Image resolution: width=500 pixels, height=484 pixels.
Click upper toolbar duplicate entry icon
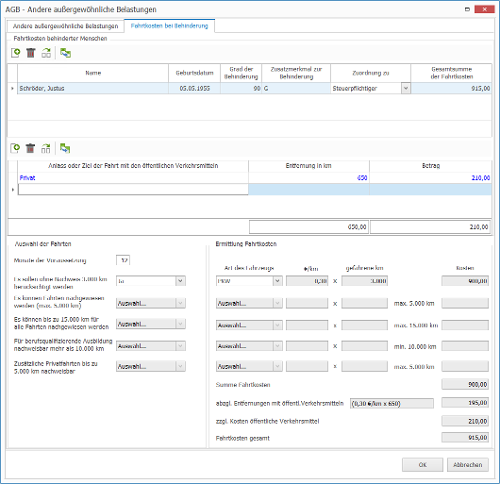tap(46, 53)
